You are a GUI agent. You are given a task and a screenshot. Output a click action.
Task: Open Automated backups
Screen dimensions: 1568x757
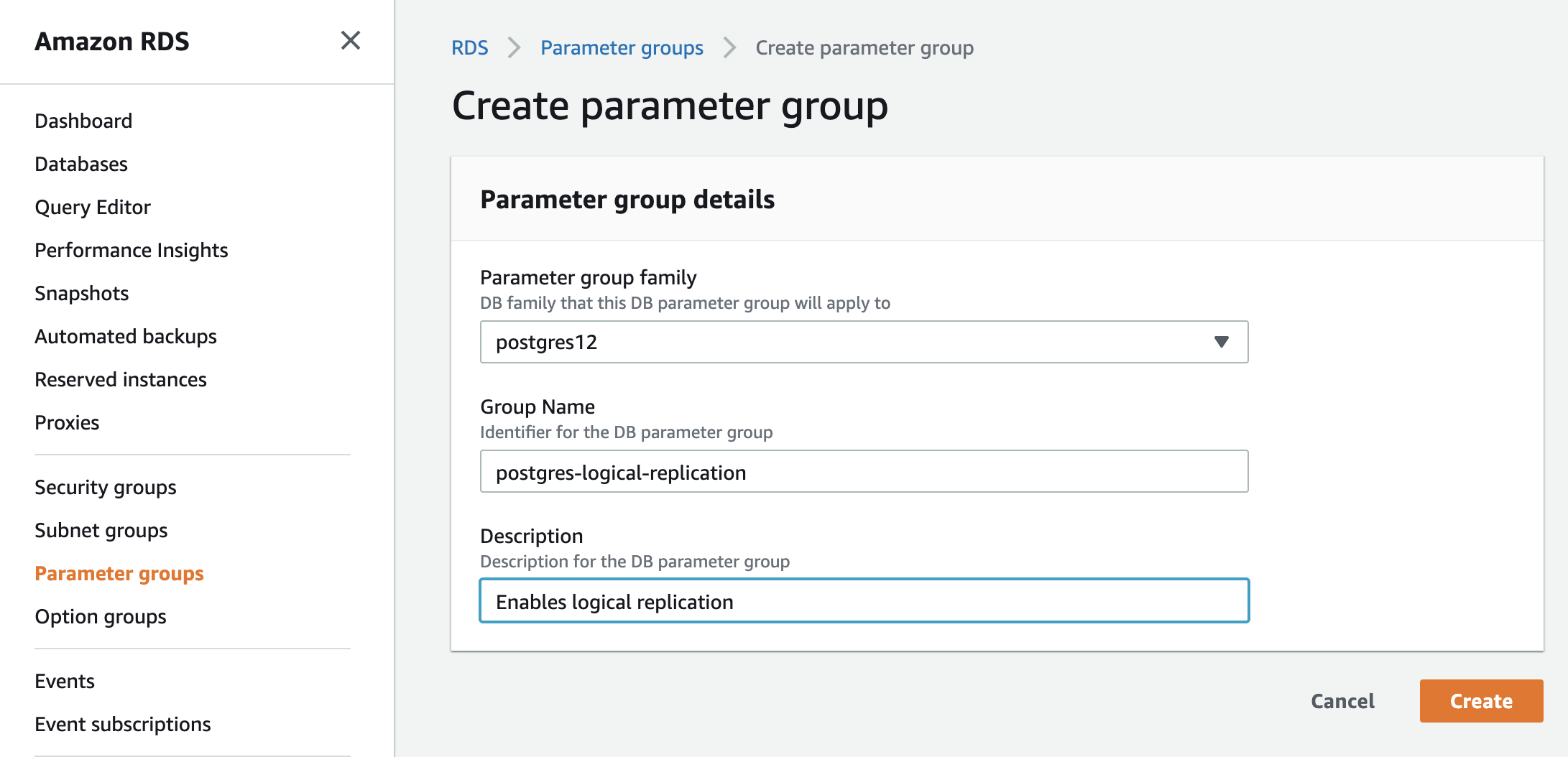[x=126, y=336]
